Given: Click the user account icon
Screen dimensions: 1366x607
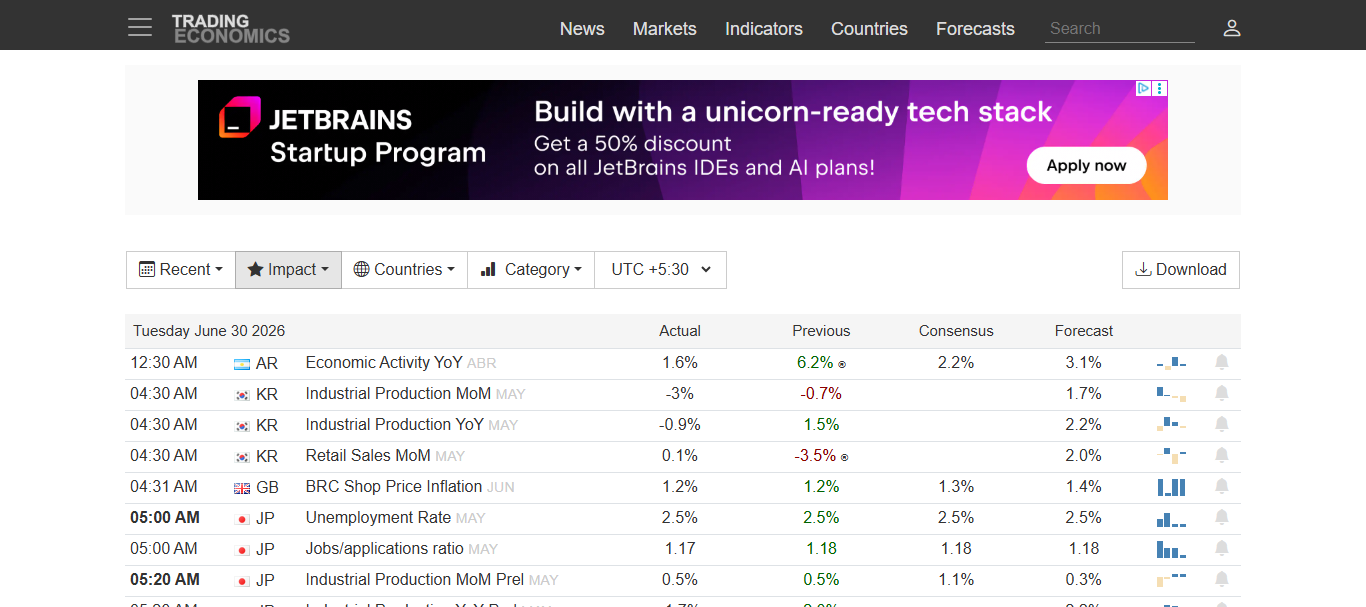Looking at the screenshot, I should click(x=1232, y=28).
